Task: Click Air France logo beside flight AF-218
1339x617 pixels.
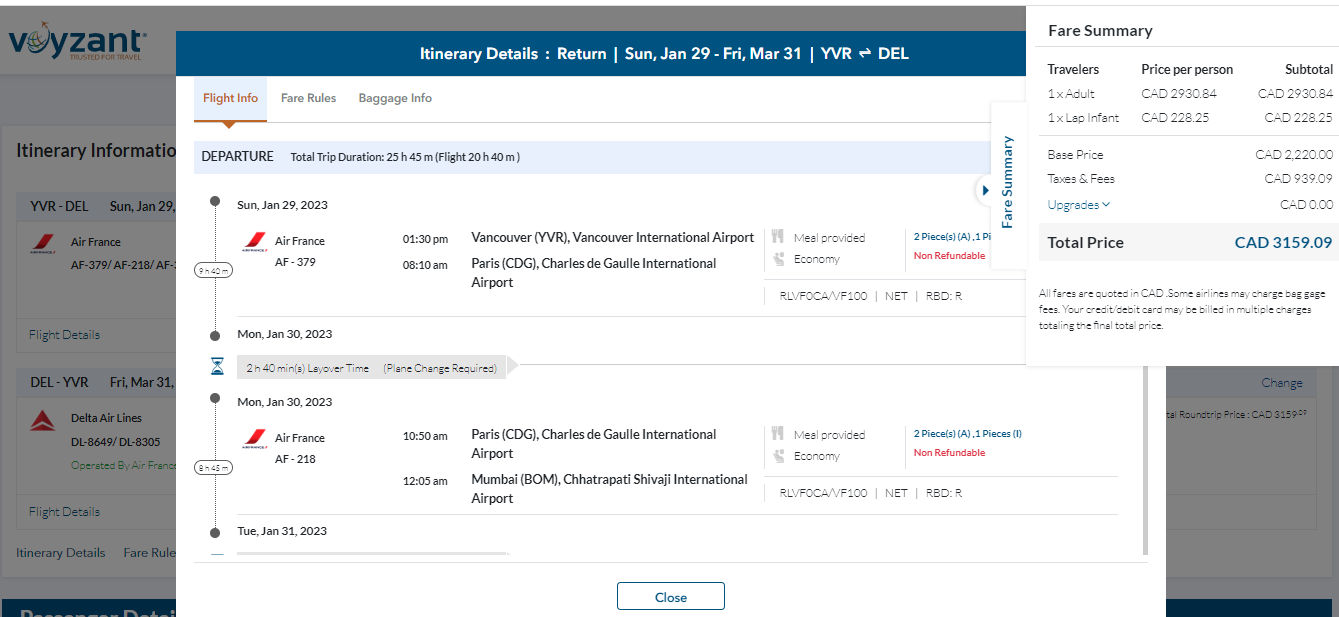Action: (x=254, y=438)
